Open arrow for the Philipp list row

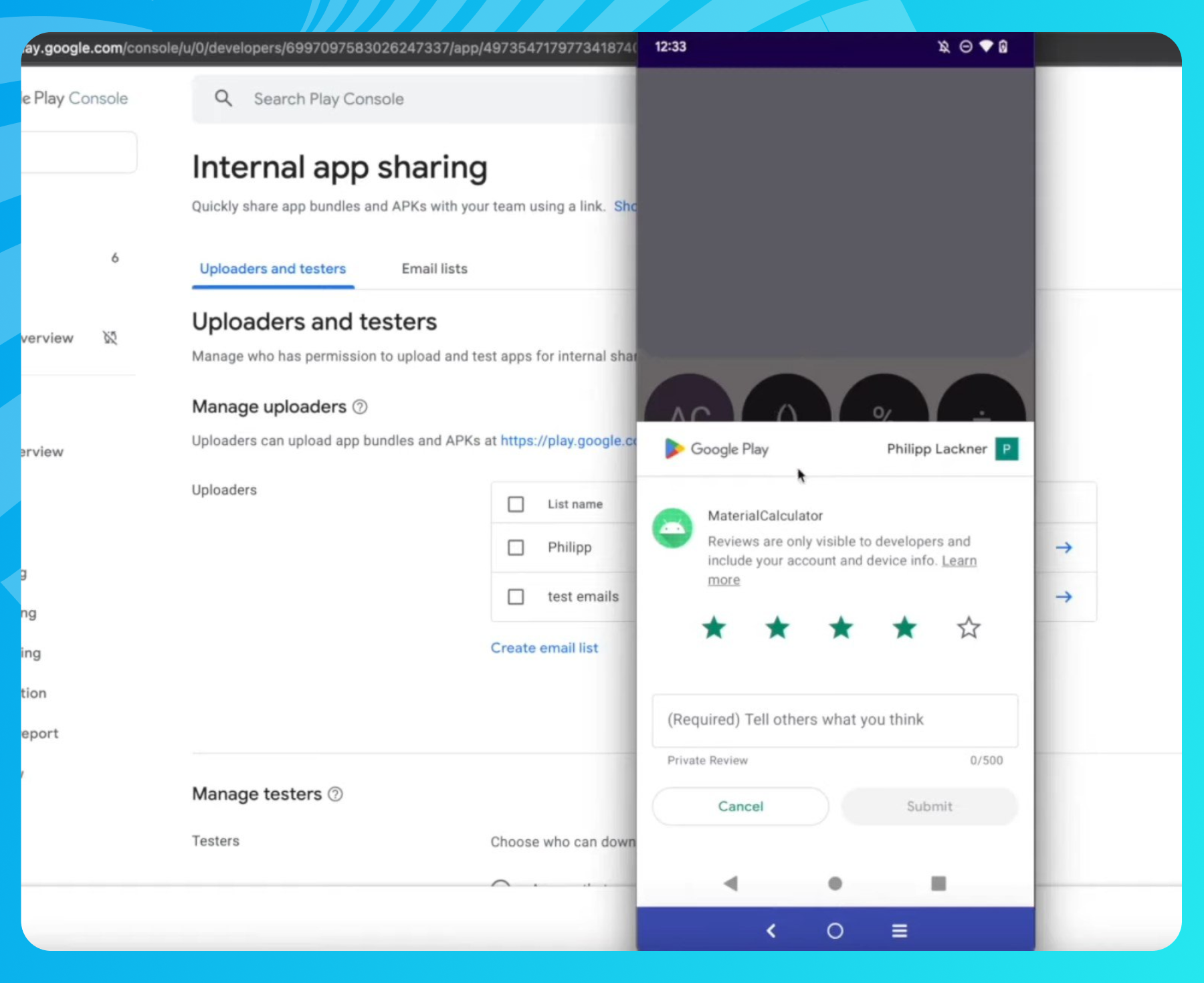pyautogui.click(x=1064, y=548)
